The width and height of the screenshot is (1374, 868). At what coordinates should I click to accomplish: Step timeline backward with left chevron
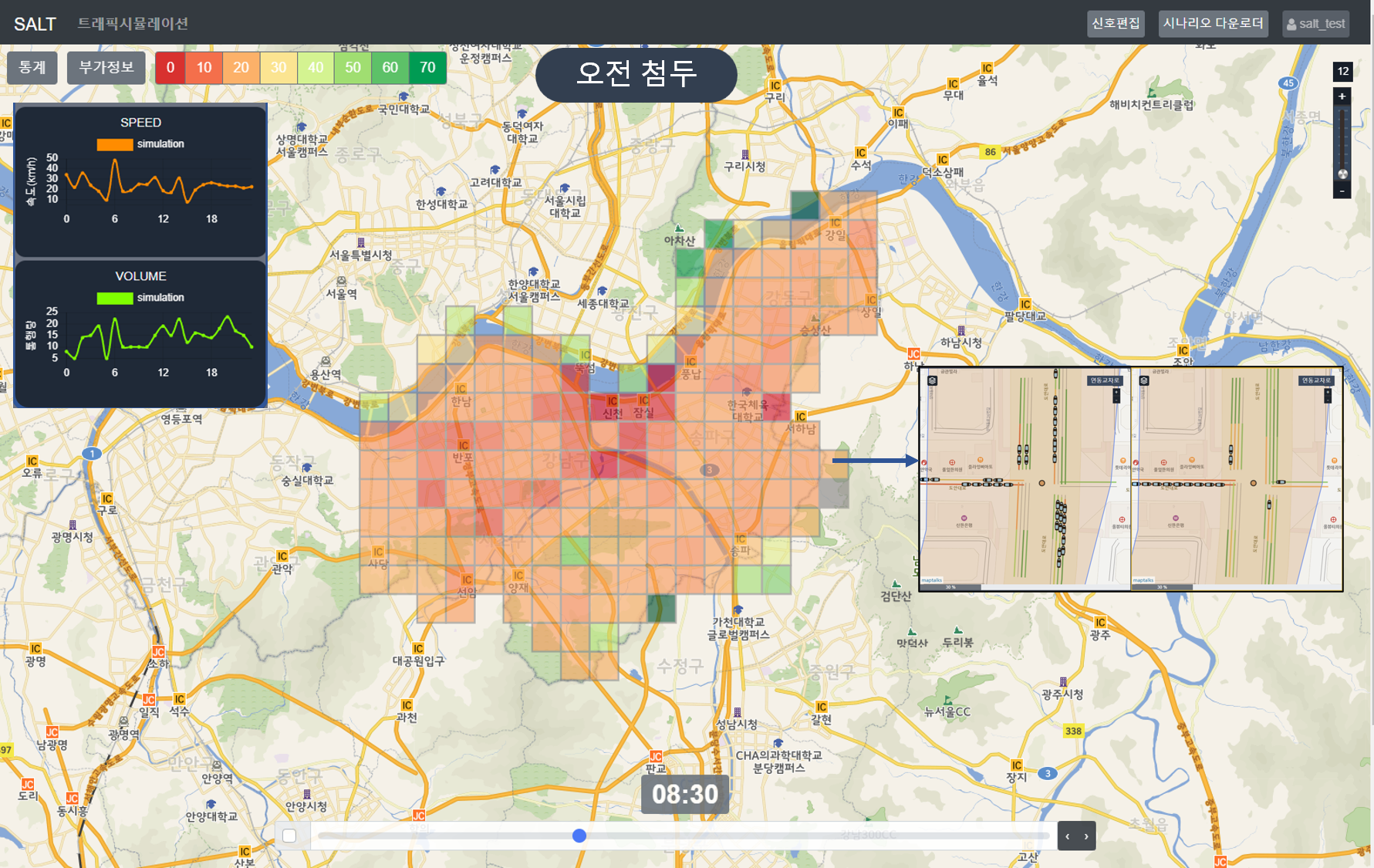coord(1068,836)
